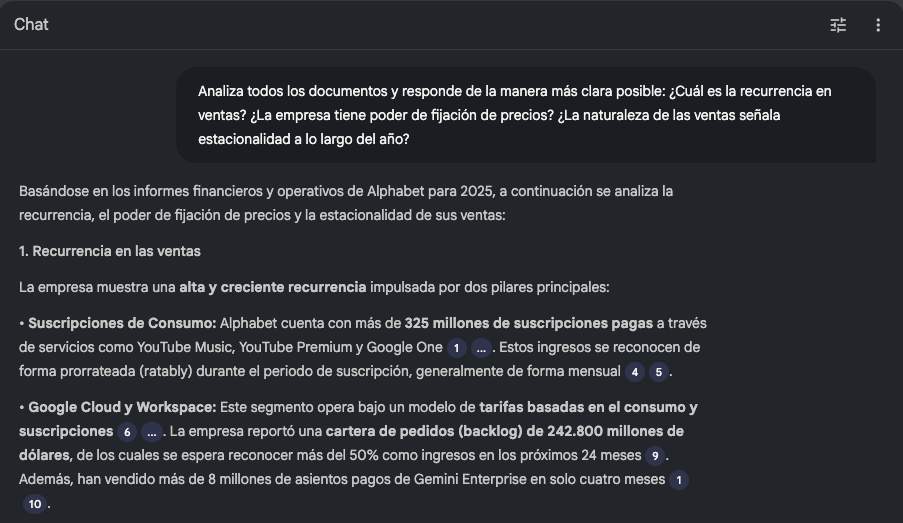Viewport: 903px width, 523px height.
Task: Open the chat configuration sliders icon
Action: 838,25
